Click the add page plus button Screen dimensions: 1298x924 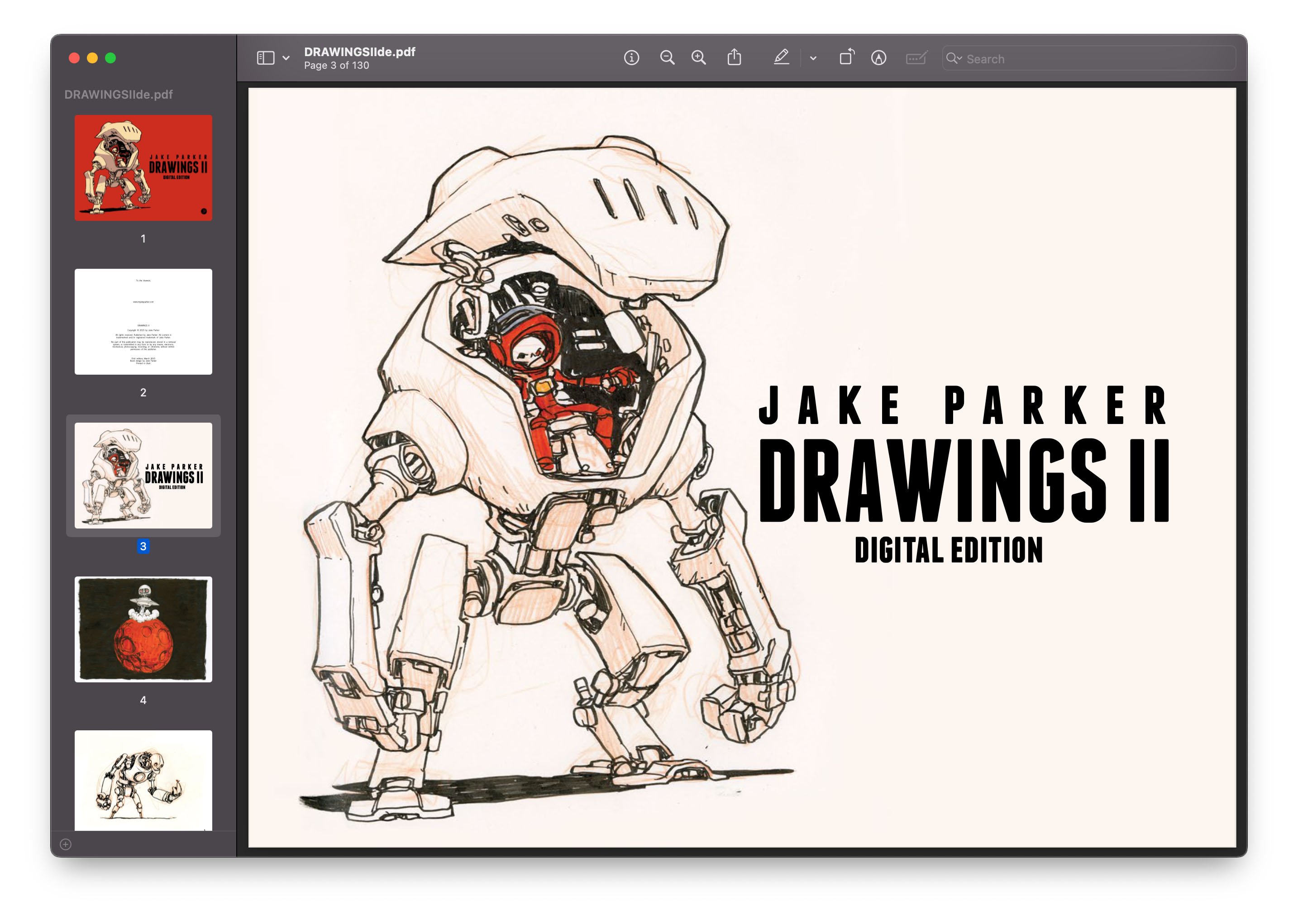[x=66, y=844]
